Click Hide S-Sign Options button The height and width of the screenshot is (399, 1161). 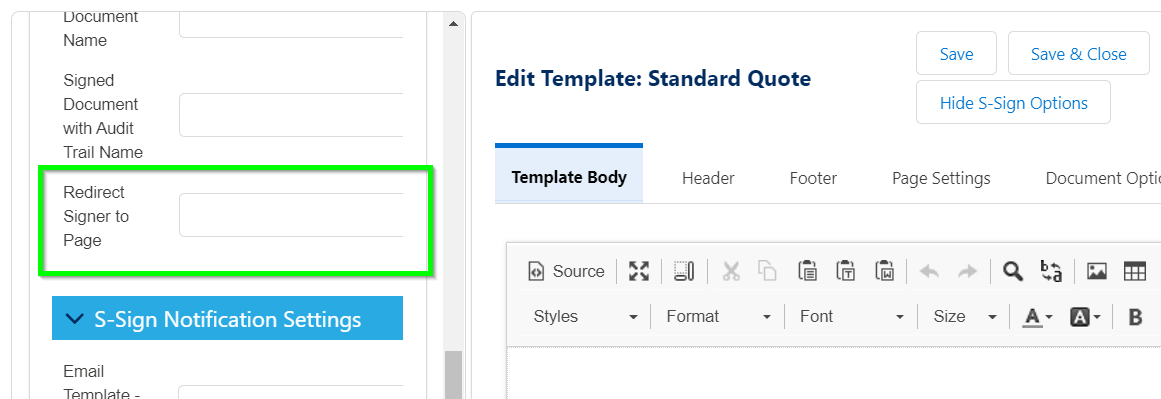1014,102
